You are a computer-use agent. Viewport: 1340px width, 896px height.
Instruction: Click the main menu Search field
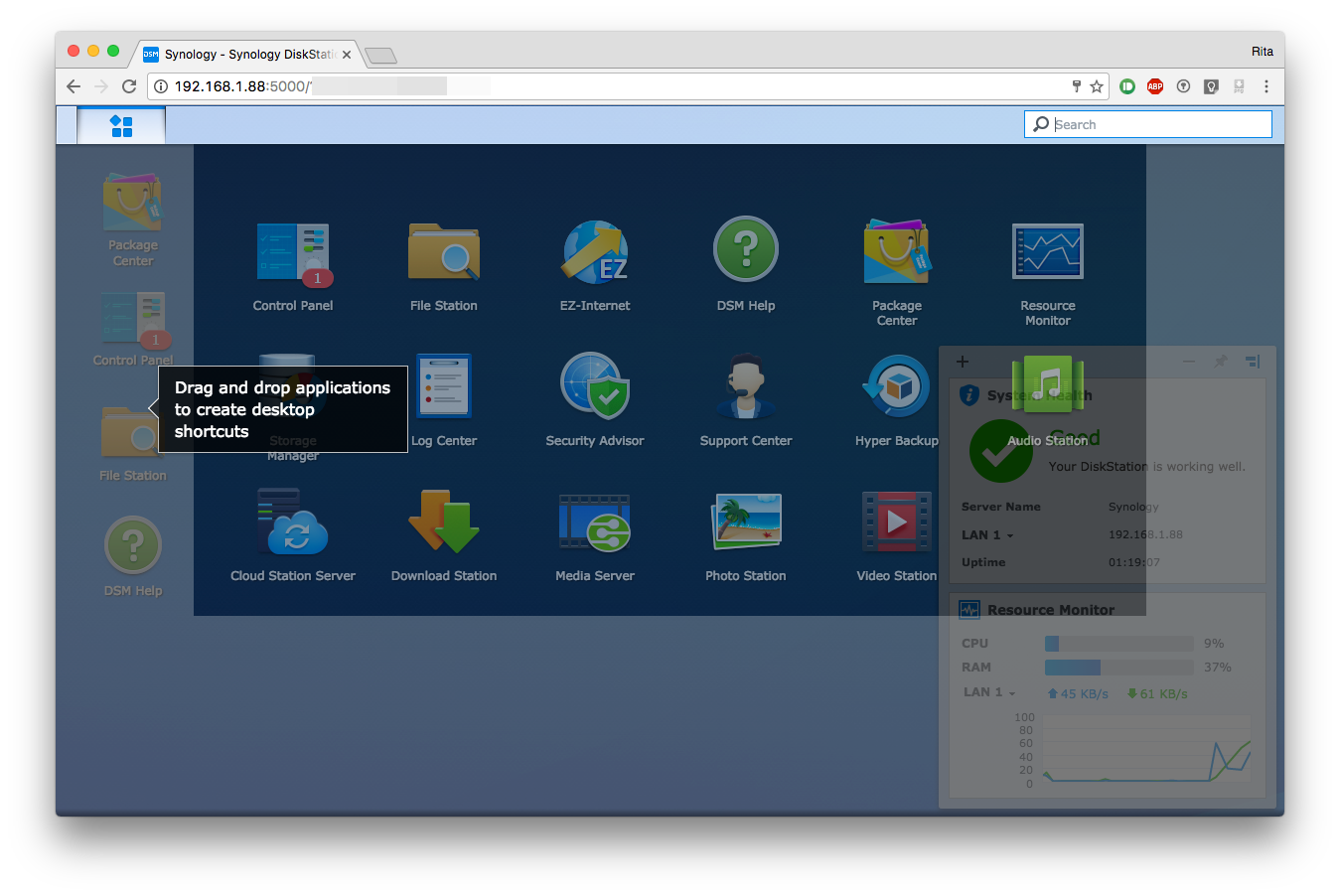point(1148,124)
